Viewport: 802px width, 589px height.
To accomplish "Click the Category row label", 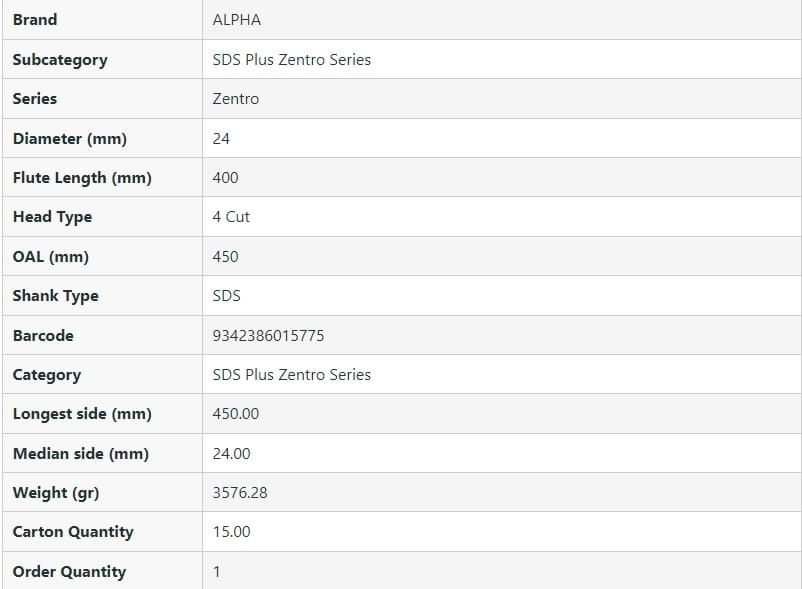I will coord(46,375).
